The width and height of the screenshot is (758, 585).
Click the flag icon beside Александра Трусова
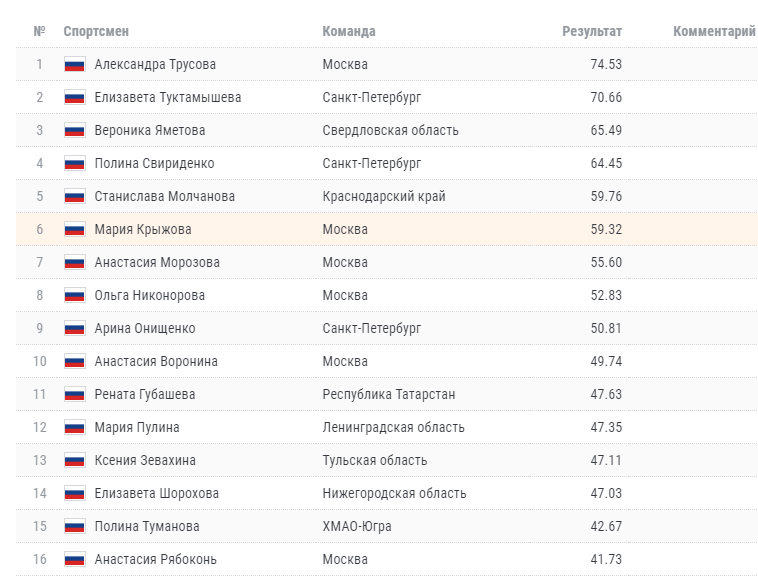click(75, 64)
